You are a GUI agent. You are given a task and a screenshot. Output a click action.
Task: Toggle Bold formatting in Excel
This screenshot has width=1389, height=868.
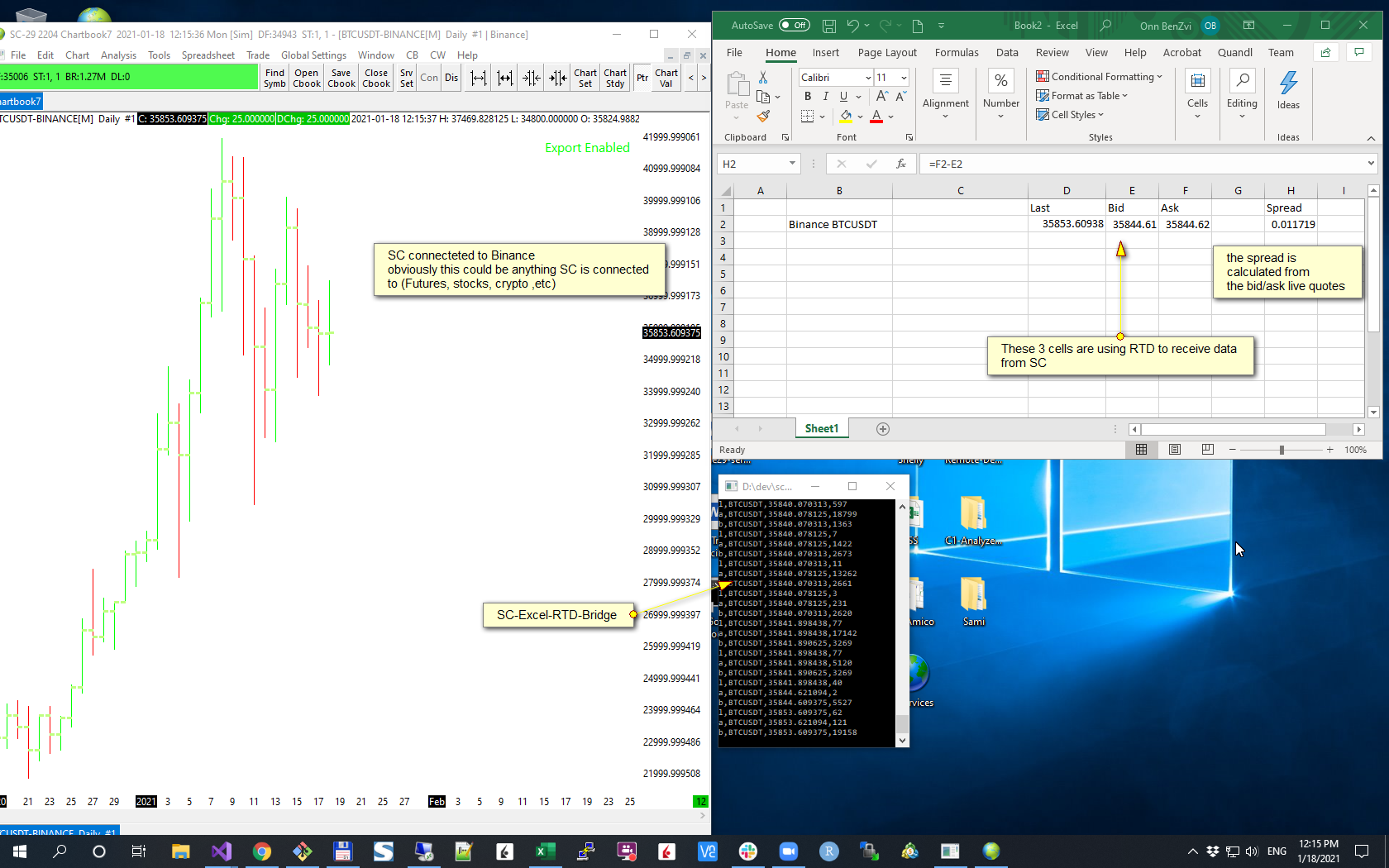[808, 97]
